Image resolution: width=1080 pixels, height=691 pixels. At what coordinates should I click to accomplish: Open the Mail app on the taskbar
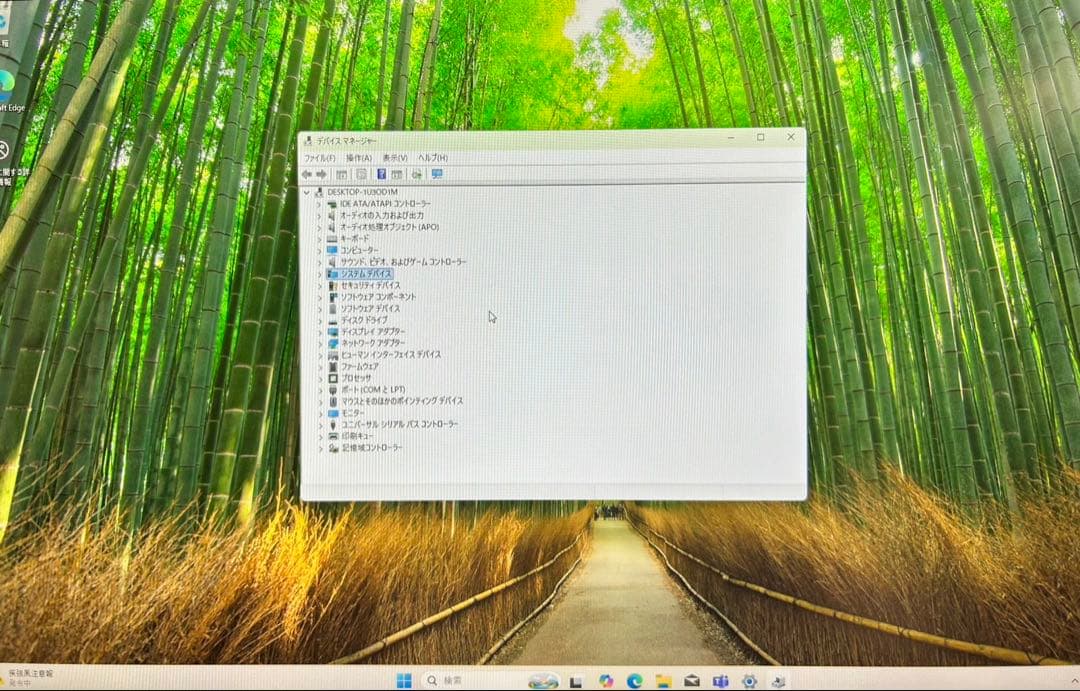[691, 681]
